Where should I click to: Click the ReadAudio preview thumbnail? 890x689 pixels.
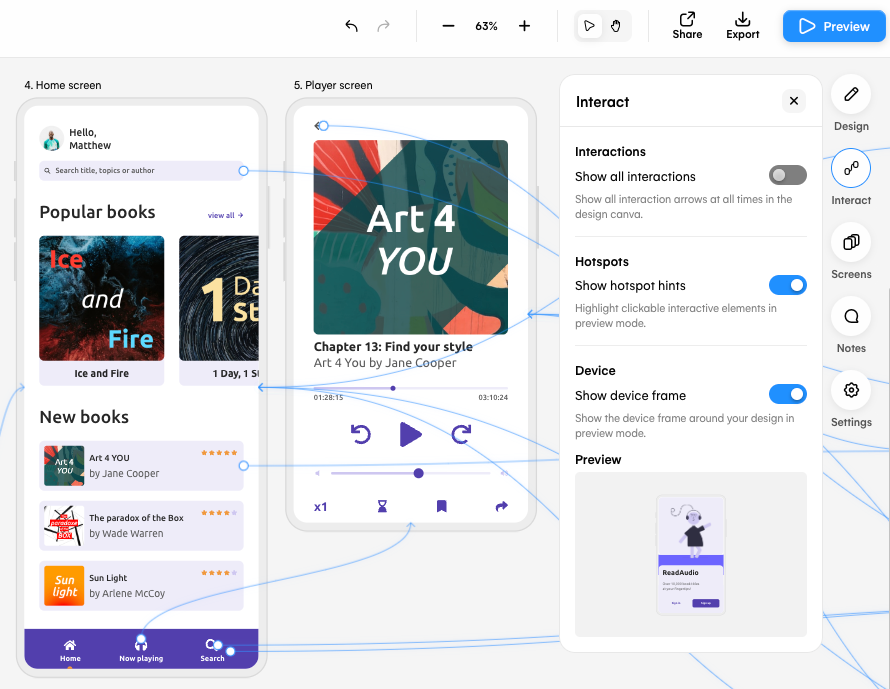(x=691, y=555)
